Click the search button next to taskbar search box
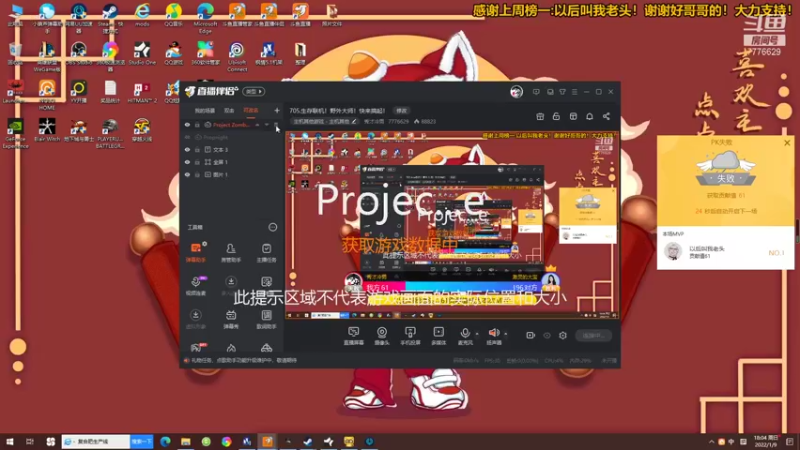 [x=141, y=441]
